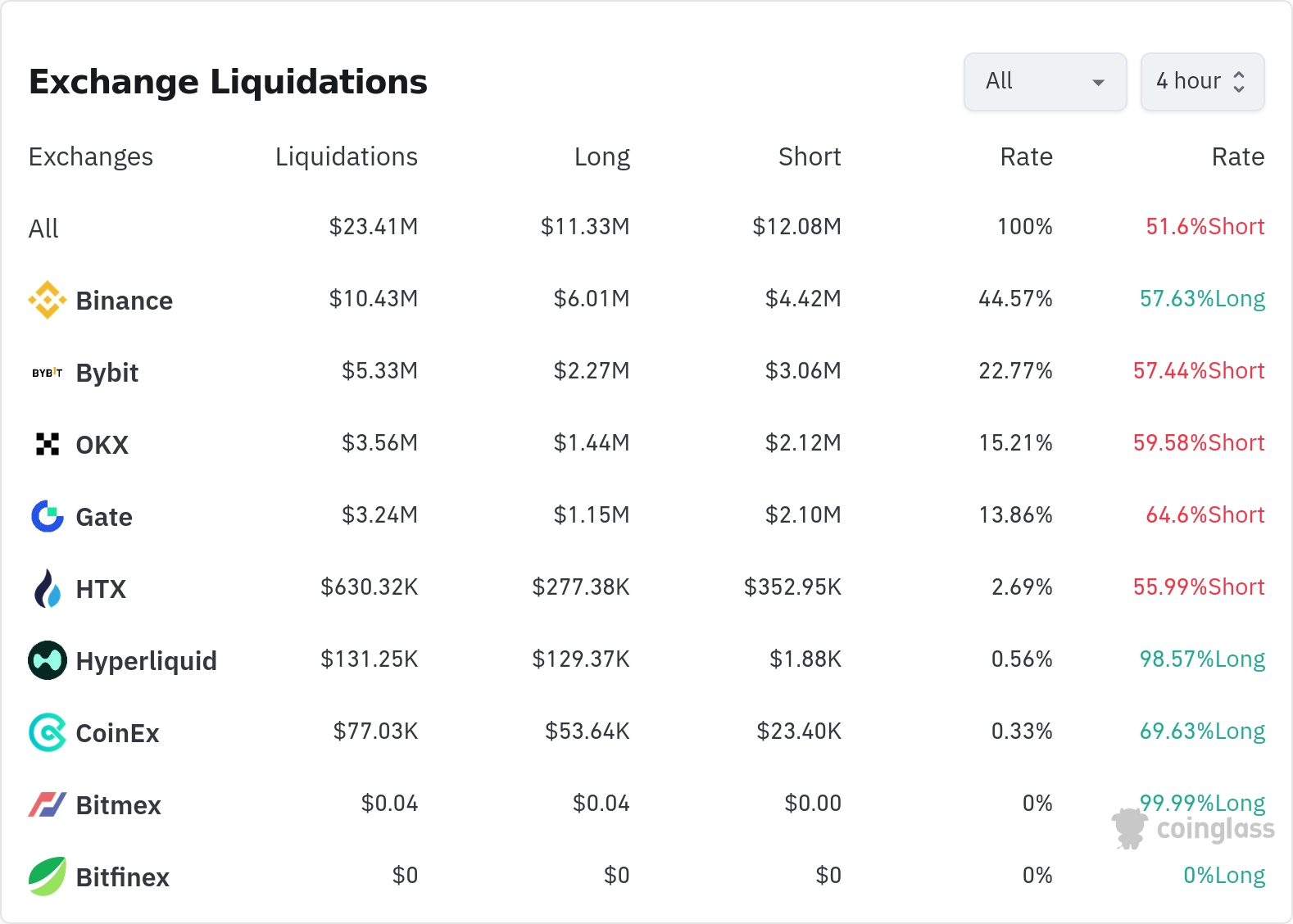1293x924 pixels.
Task: Click the Bitfinex leaf logo icon
Action: (48, 876)
